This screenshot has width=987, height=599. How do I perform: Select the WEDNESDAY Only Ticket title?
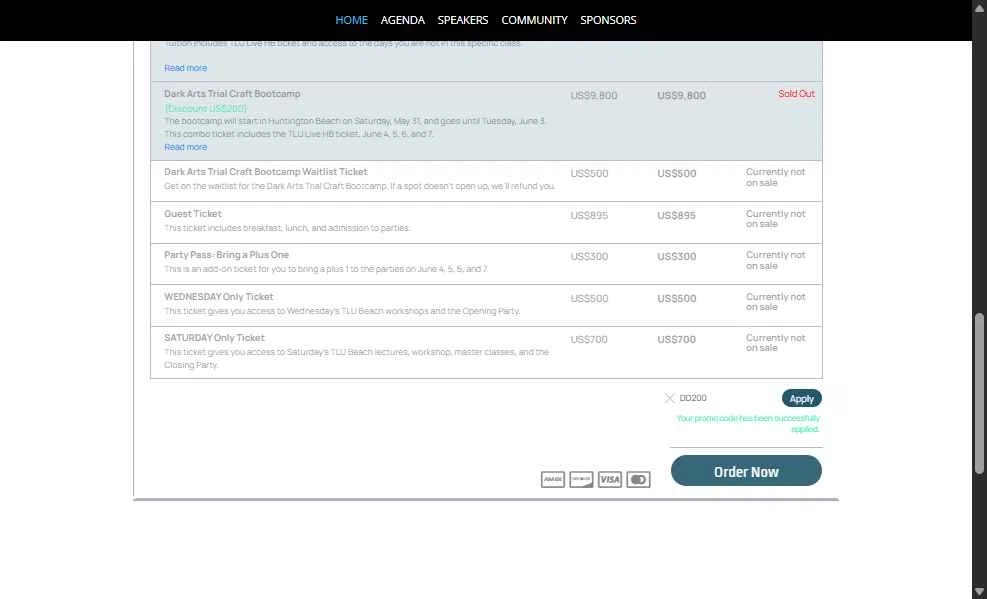tap(218, 297)
